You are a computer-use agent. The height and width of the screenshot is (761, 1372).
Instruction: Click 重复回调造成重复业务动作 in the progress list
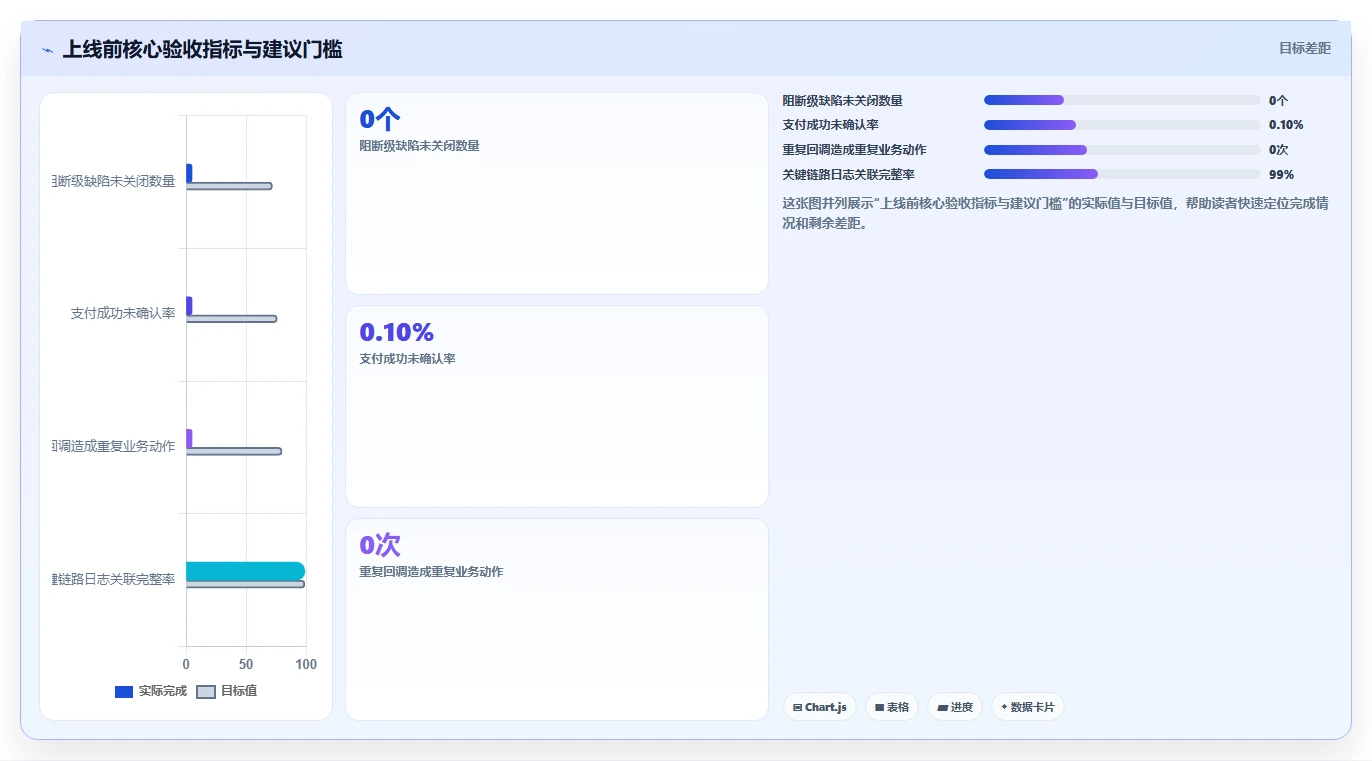pyautogui.click(x=854, y=150)
